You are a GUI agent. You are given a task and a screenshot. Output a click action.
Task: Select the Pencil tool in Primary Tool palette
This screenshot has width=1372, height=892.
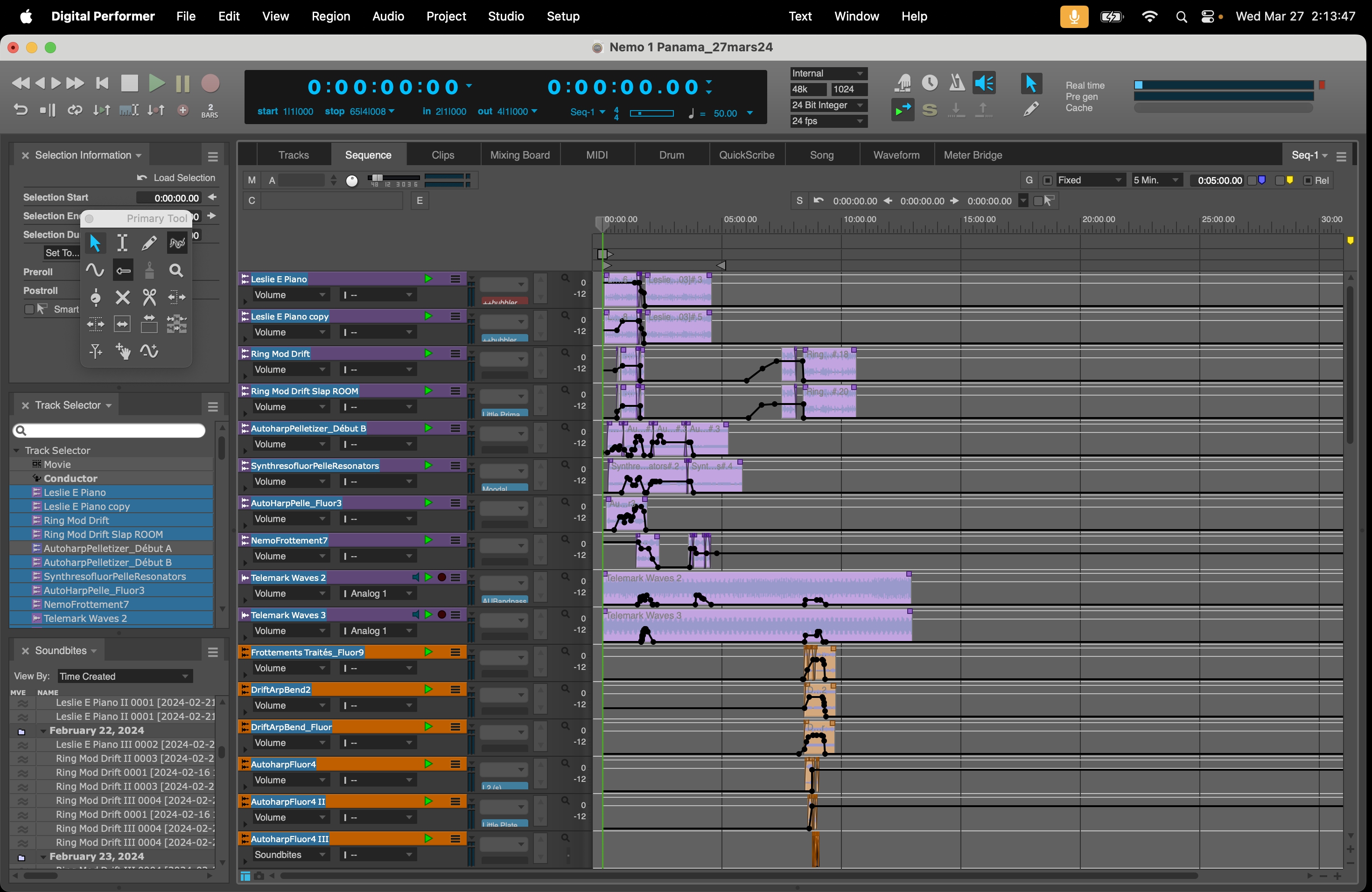pyautogui.click(x=149, y=243)
